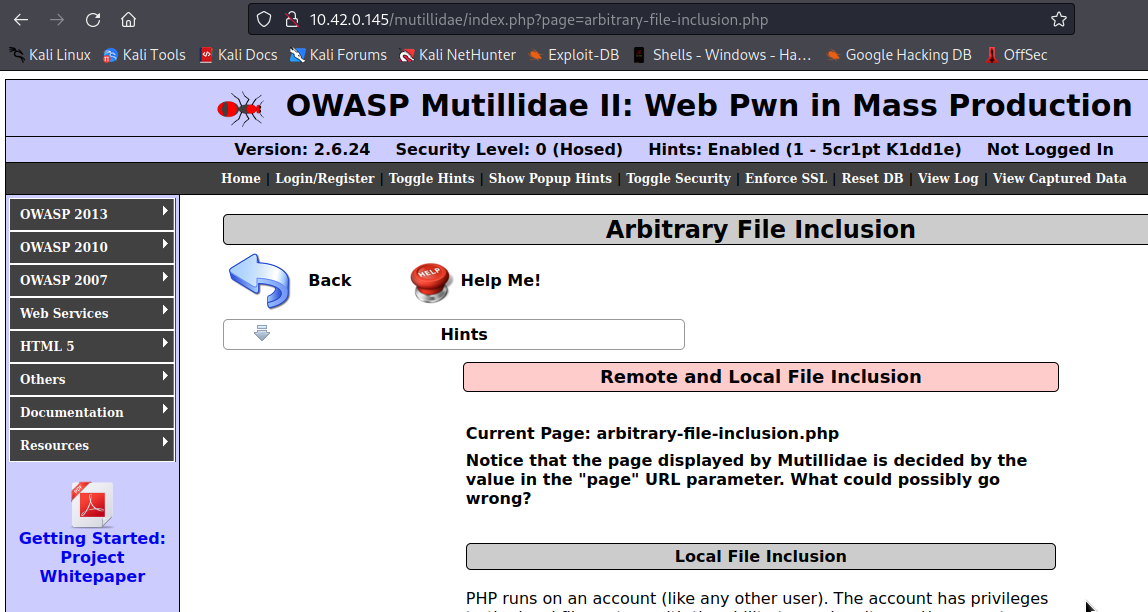Click the Hints down-arrow icon
The height and width of the screenshot is (612, 1148).
tap(262, 333)
